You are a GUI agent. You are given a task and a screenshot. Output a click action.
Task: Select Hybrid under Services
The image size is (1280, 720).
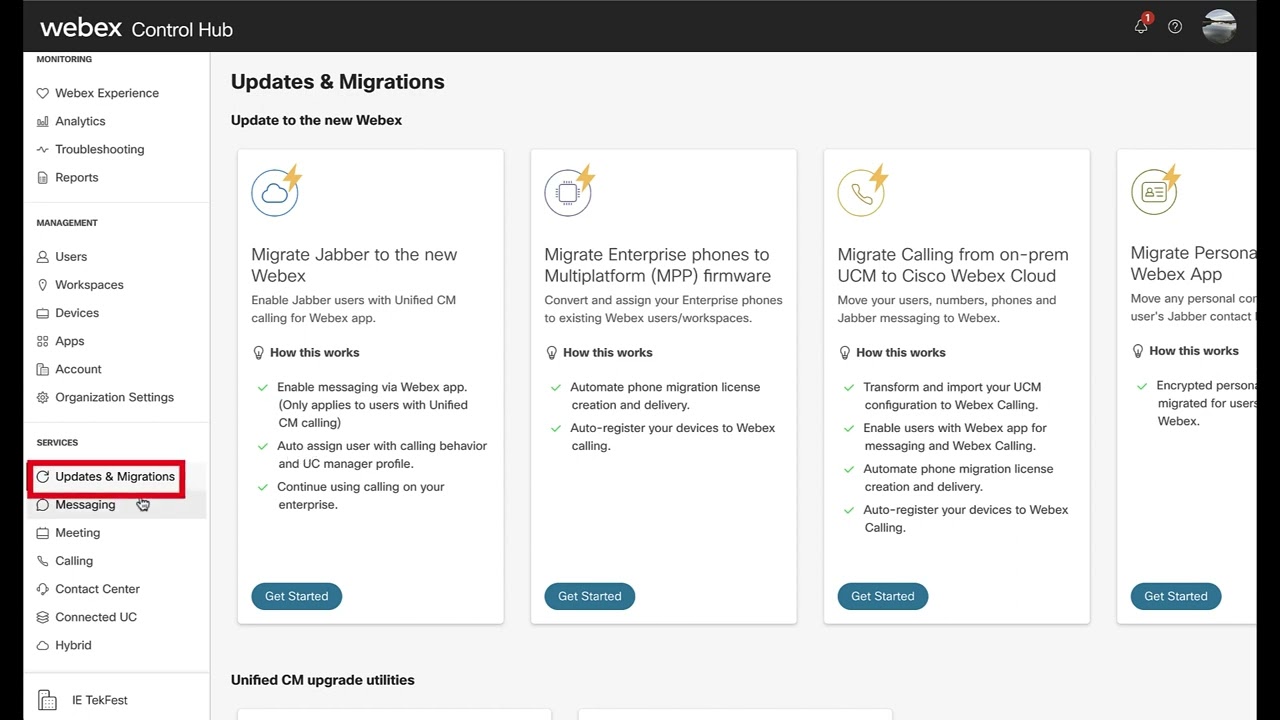(73, 645)
